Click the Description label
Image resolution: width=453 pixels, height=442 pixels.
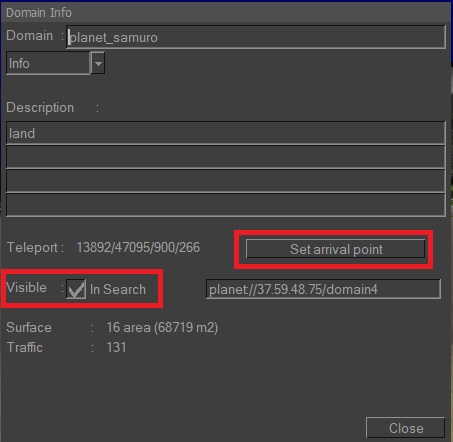click(x=40, y=108)
